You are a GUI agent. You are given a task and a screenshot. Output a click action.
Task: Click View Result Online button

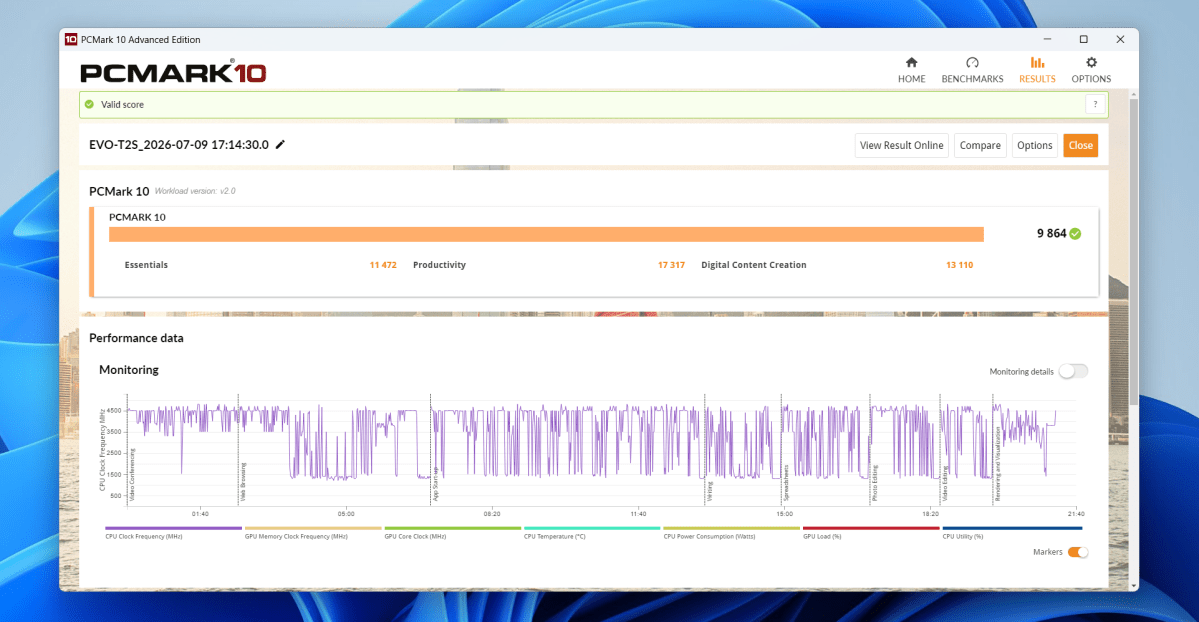coord(902,145)
